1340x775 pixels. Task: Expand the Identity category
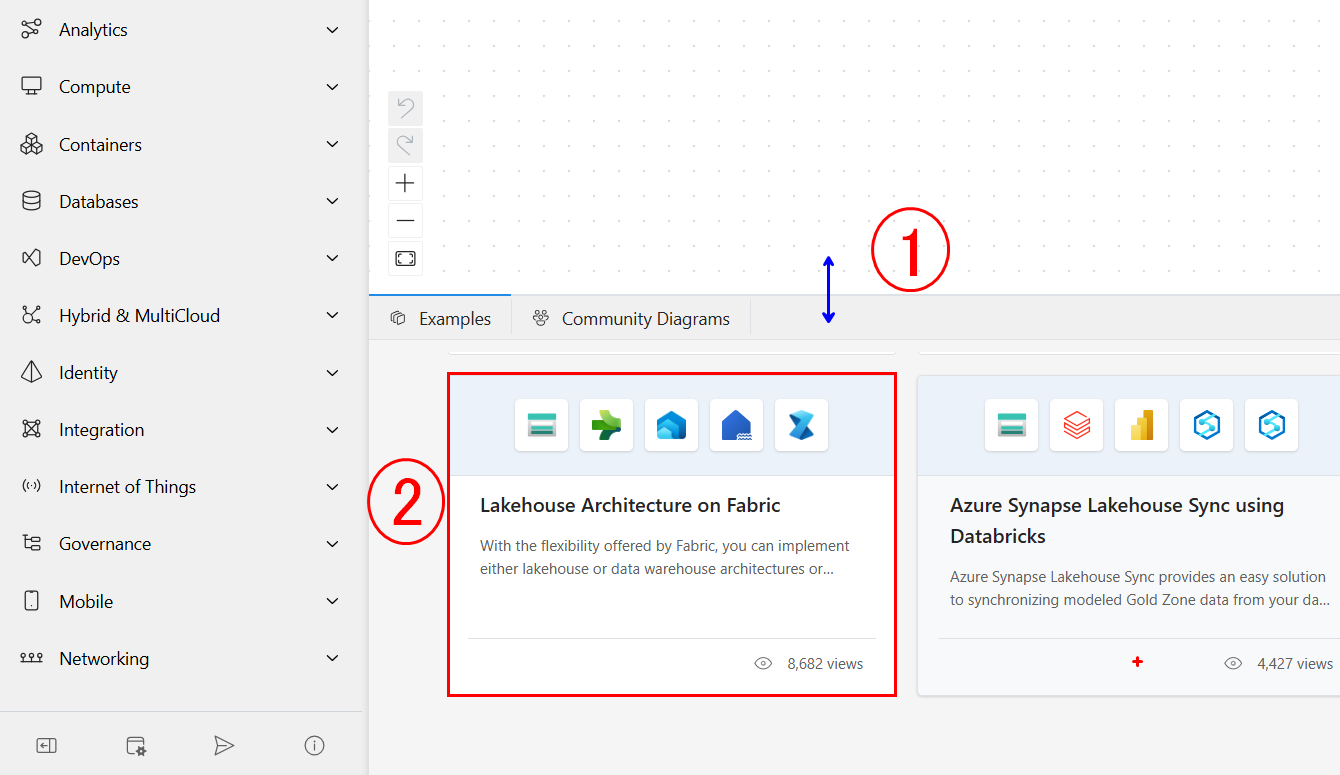[x=333, y=373]
